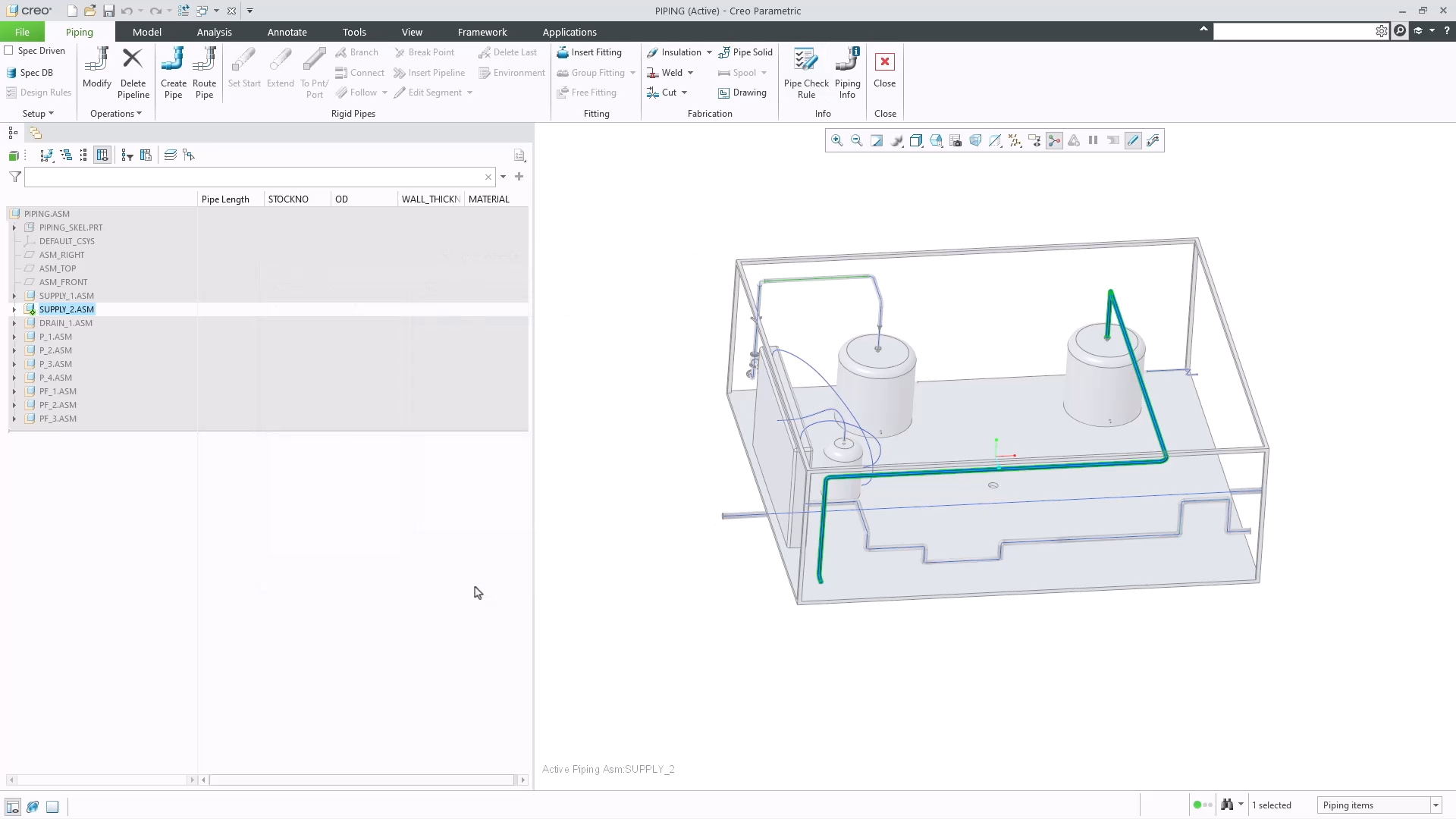The width and height of the screenshot is (1456, 819).
Task: Click the Create Pipe tool
Action: pyautogui.click(x=173, y=73)
